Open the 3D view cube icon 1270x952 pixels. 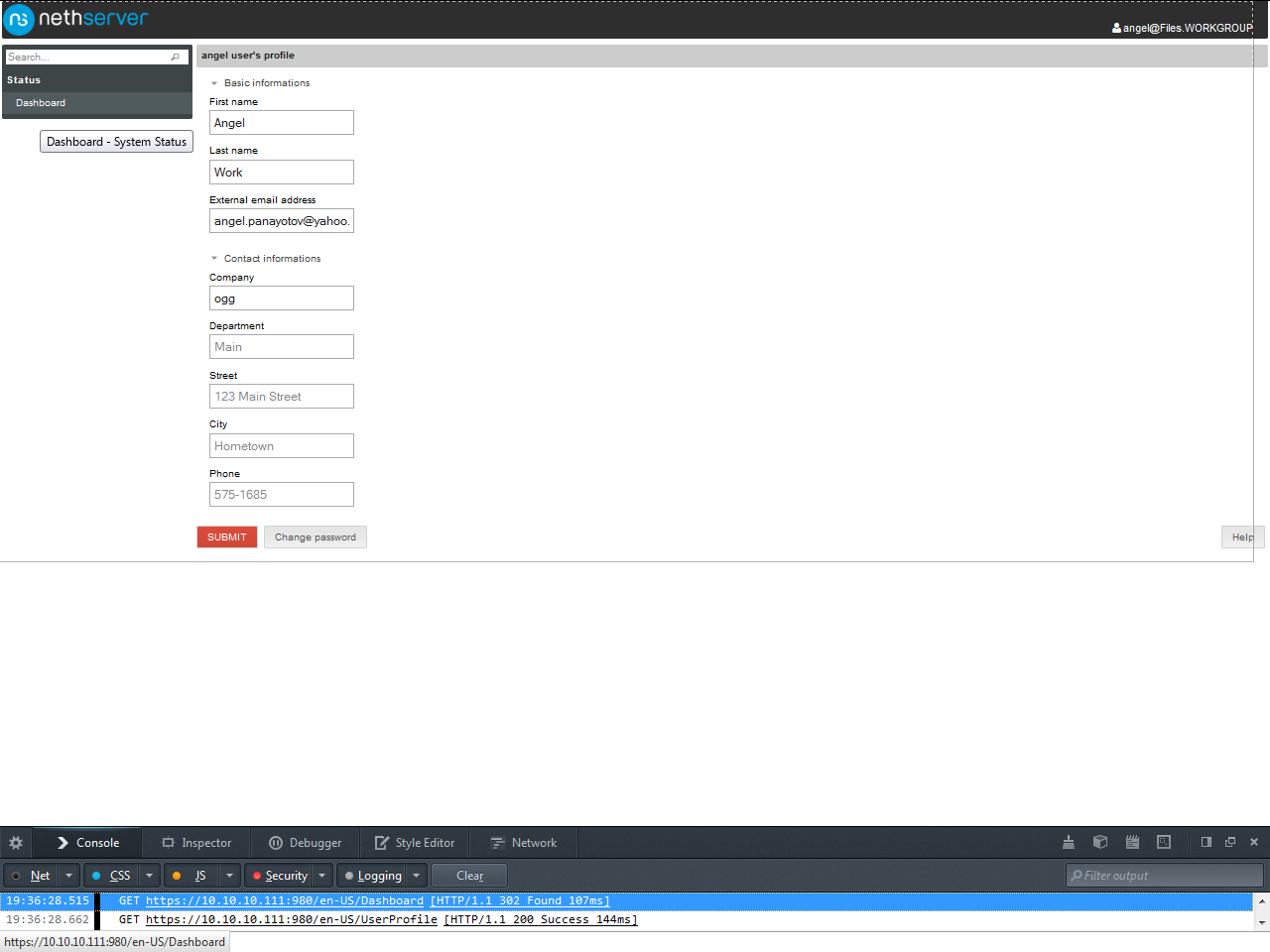pyautogui.click(x=1100, y=843)
